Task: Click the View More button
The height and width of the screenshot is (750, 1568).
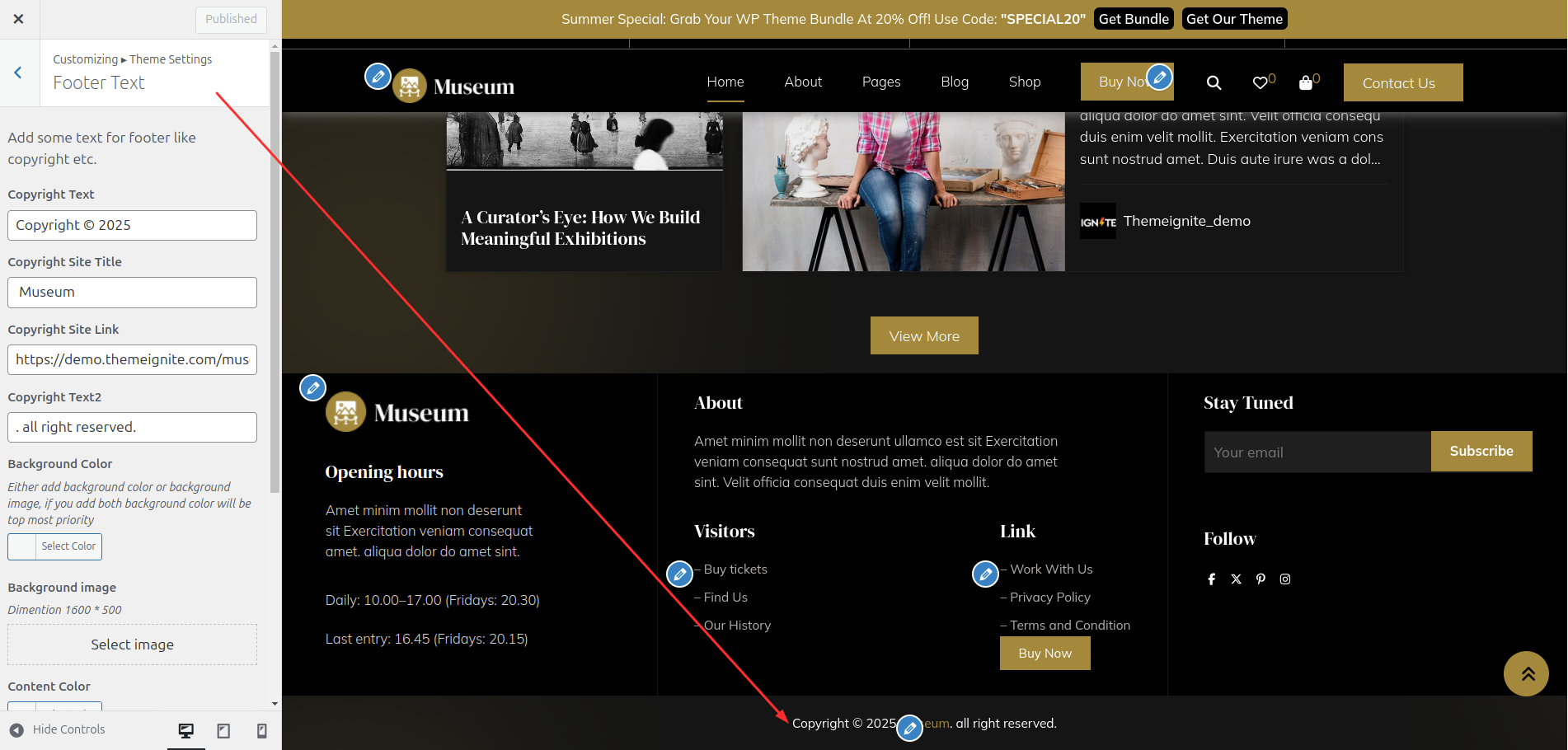Action: pyautogui.click(x=923, y=336)
